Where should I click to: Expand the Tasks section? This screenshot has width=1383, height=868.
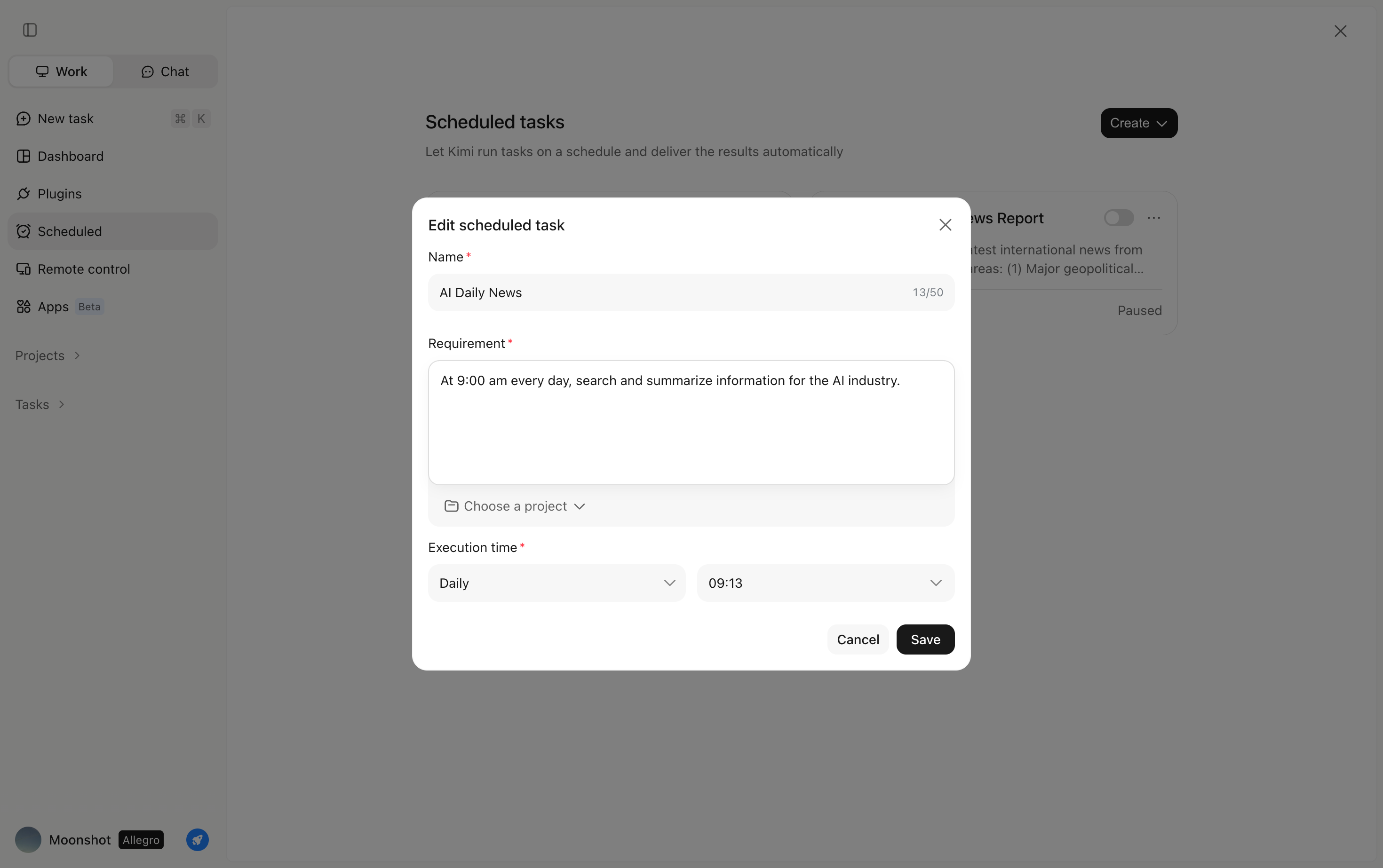point(40,405)
